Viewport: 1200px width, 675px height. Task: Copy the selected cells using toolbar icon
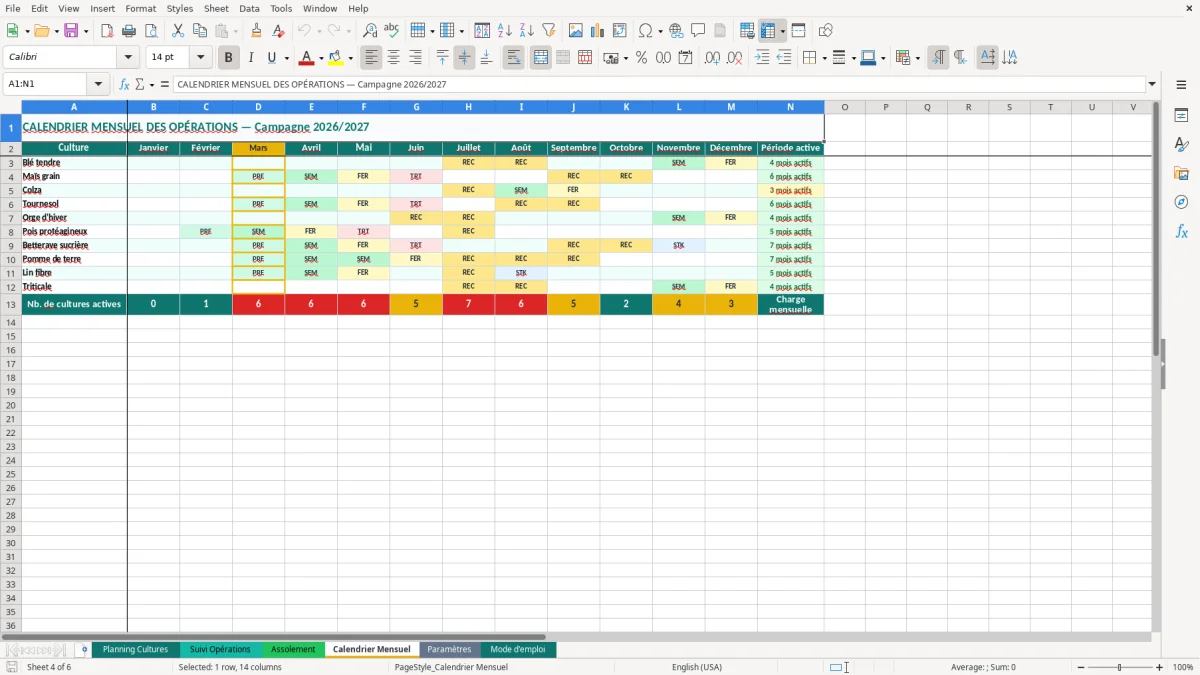pos(199,31)
